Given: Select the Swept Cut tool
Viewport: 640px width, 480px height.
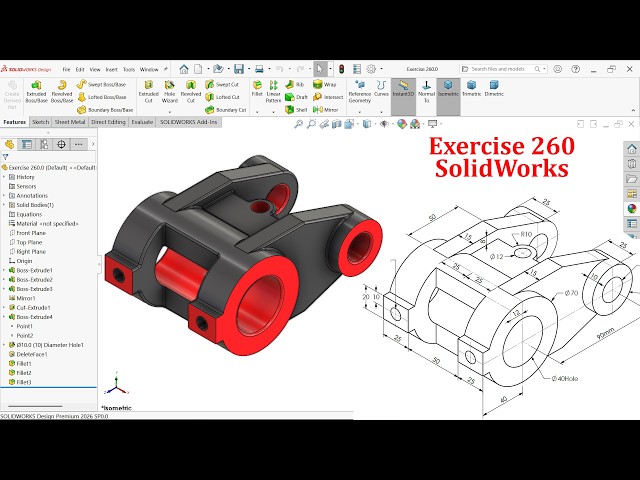Looking at the screenshot, I should tap(222, 84).
